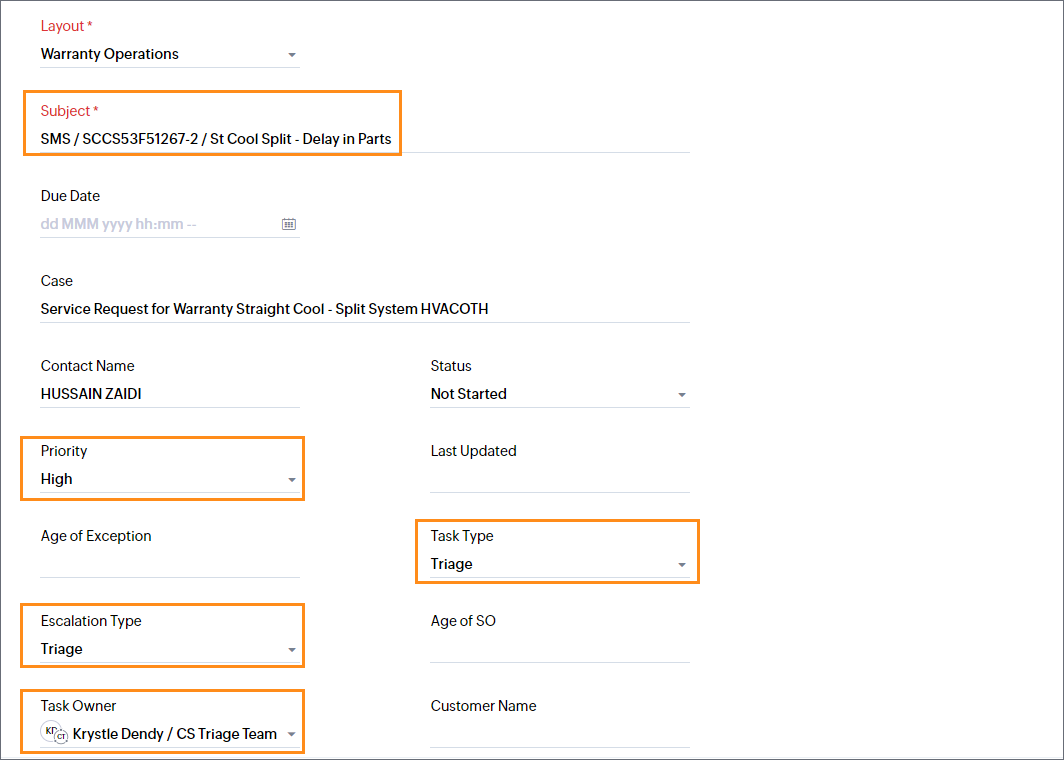1064x760 pixels.
Task: Click the Age of SO field
Action: [x=558, y=649]
